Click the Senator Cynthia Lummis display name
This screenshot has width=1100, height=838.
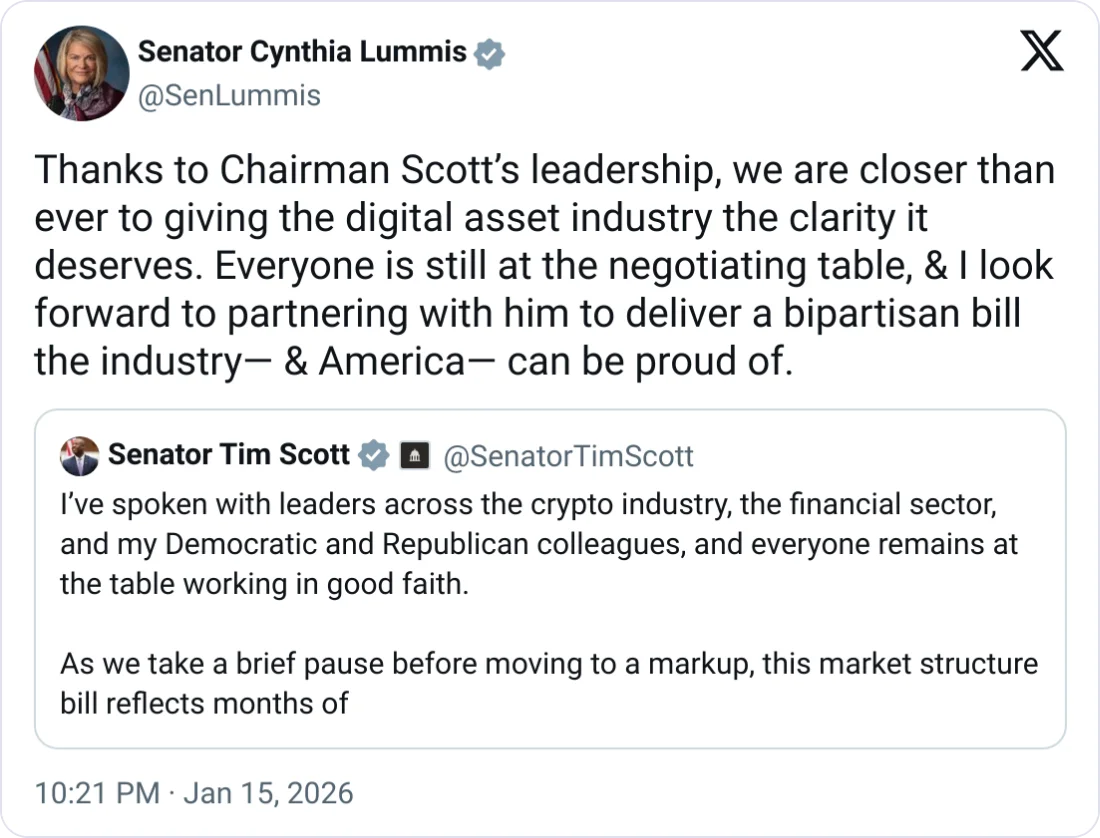[x=302, y=52]
